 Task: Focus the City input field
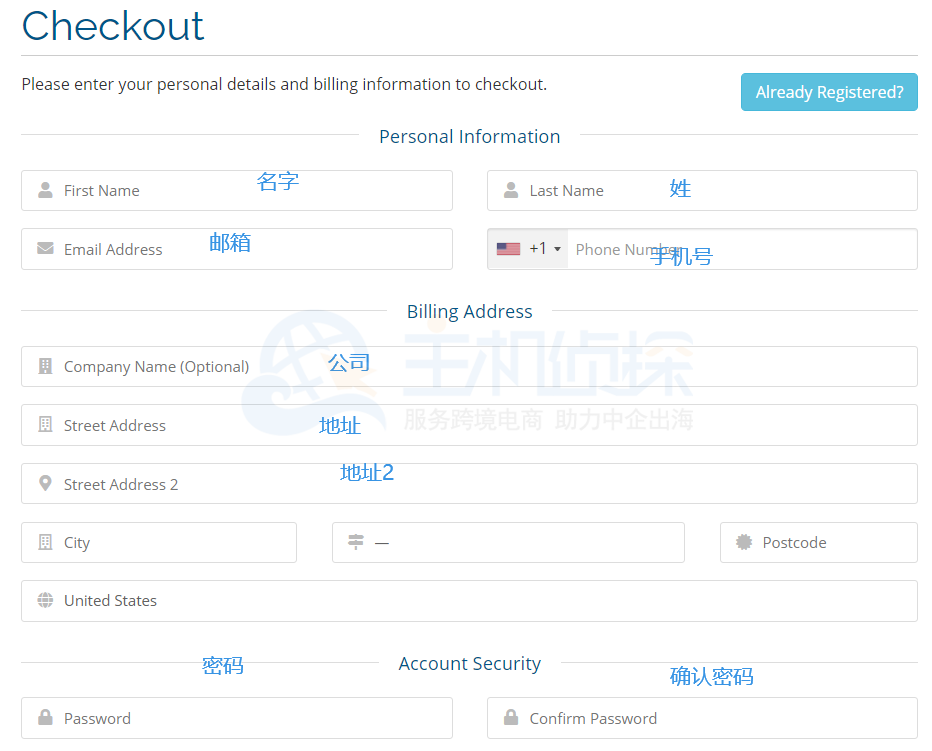[x=159, y=542]
